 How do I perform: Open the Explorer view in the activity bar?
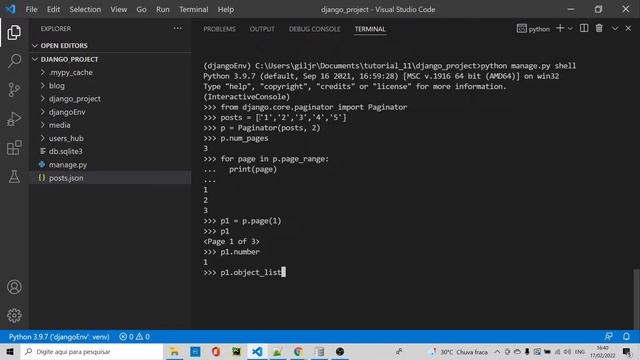[14, 32]
